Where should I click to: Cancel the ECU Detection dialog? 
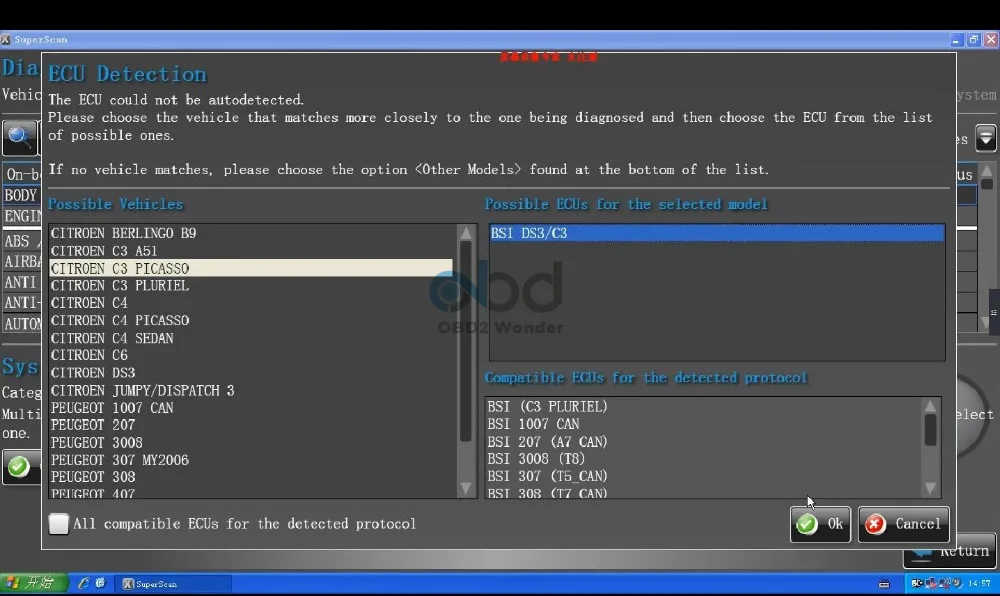click(904, 524)
